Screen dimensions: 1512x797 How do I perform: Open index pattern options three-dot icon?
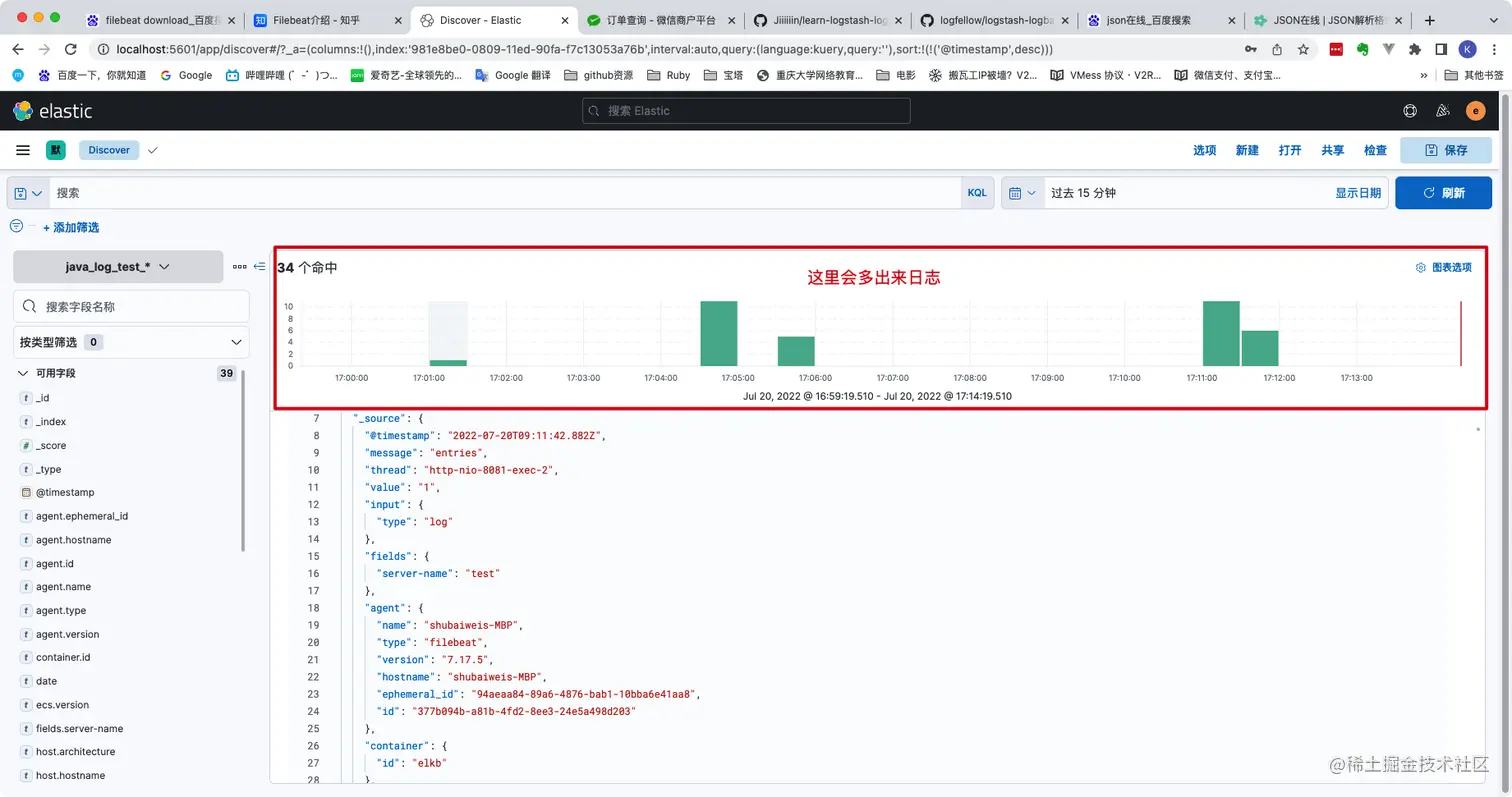click(x=239, y=267)
